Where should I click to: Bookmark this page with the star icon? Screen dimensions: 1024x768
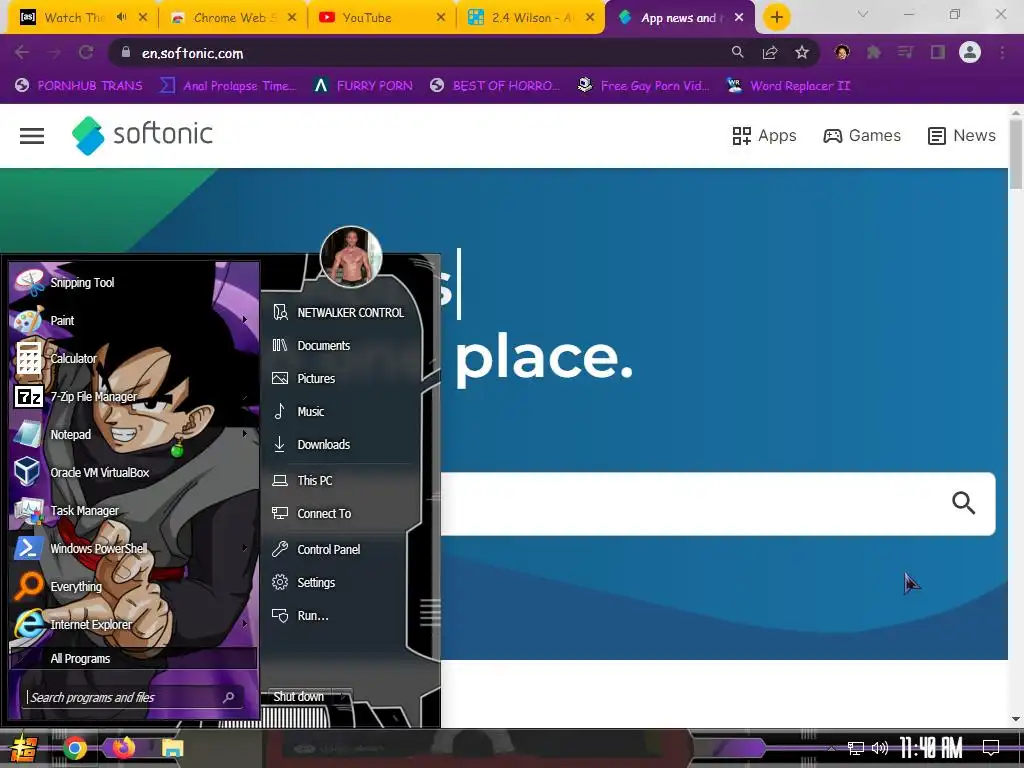[x=802, y=52]
